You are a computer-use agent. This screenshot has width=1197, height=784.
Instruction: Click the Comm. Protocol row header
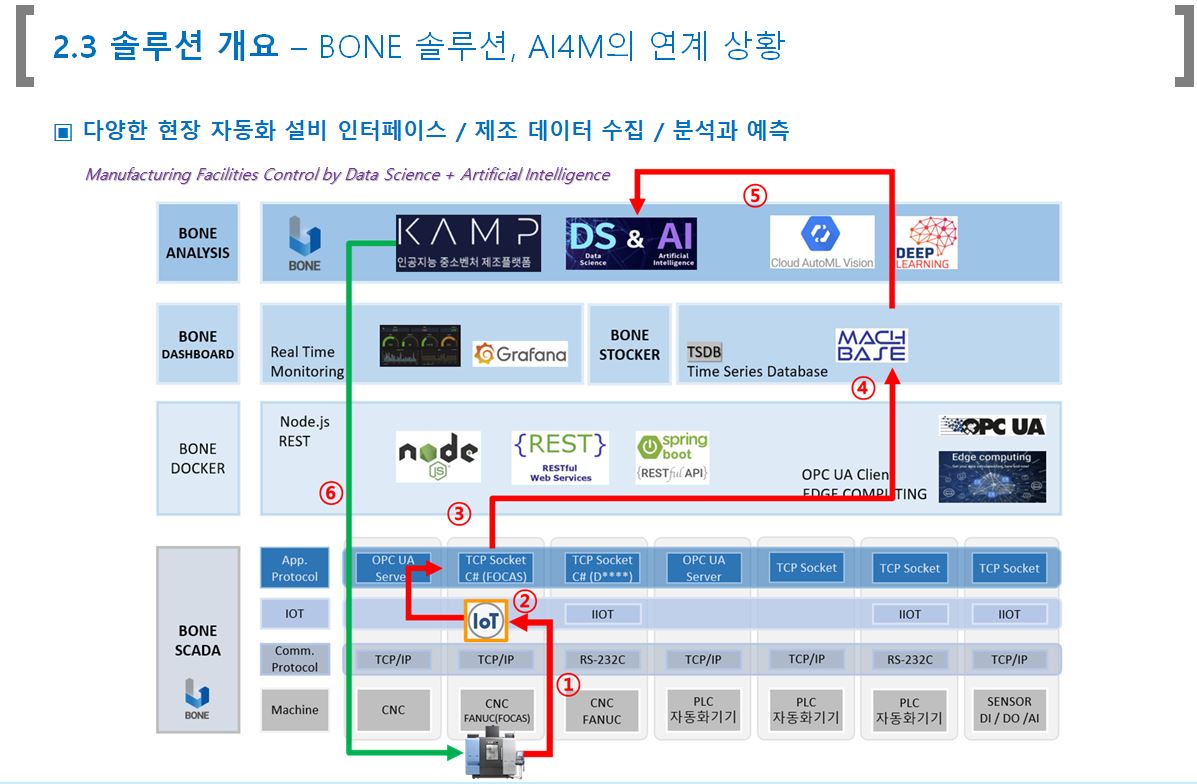pyautogui.click(x=295, y=659)
